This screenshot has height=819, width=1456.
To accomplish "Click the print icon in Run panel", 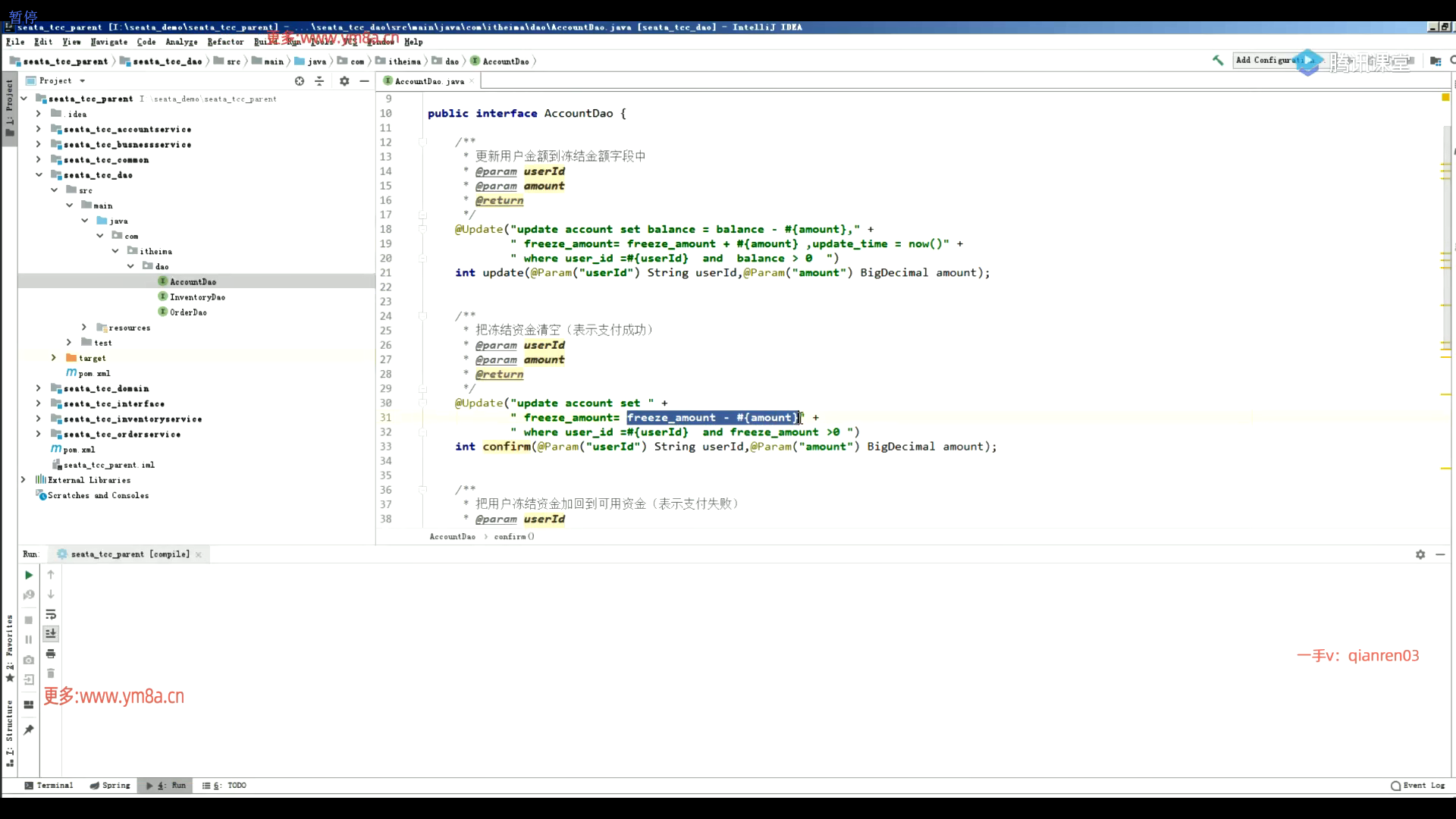I will point(51,654).
